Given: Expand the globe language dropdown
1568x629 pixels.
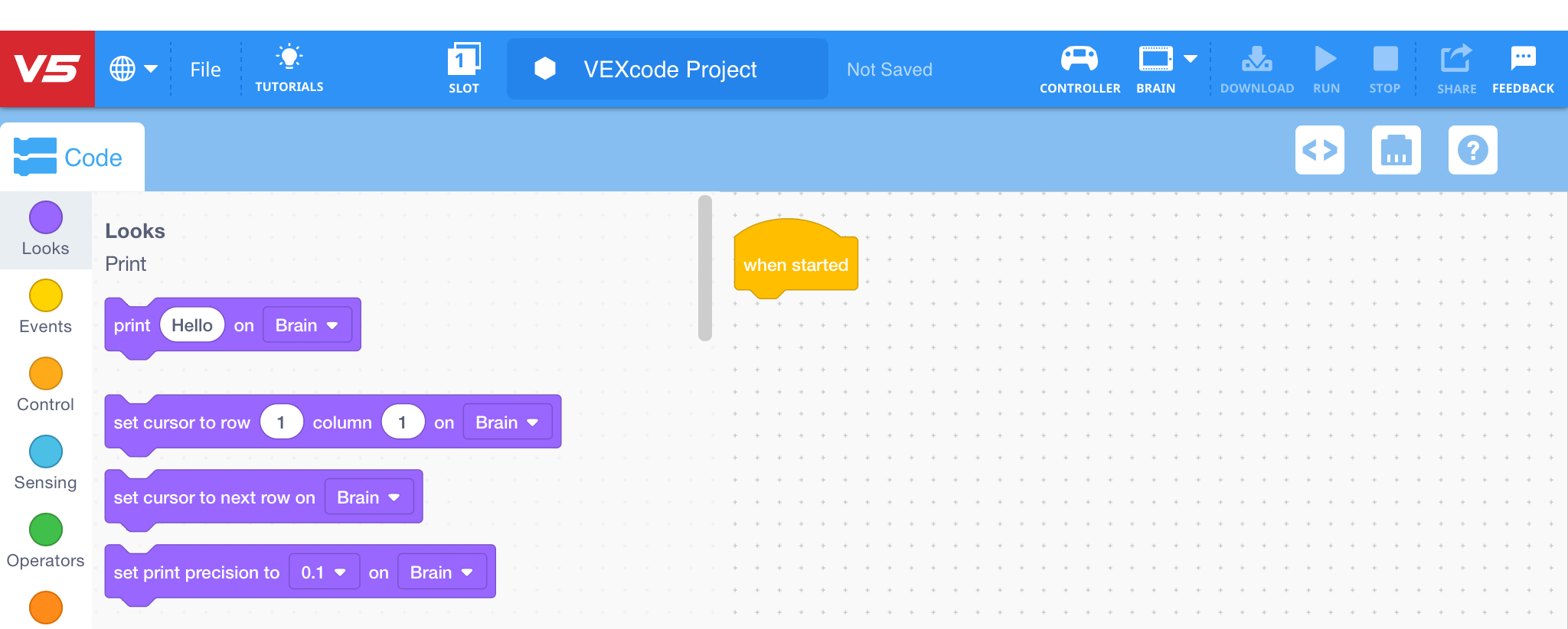Looking at the screenshot, I should [133, 69].
